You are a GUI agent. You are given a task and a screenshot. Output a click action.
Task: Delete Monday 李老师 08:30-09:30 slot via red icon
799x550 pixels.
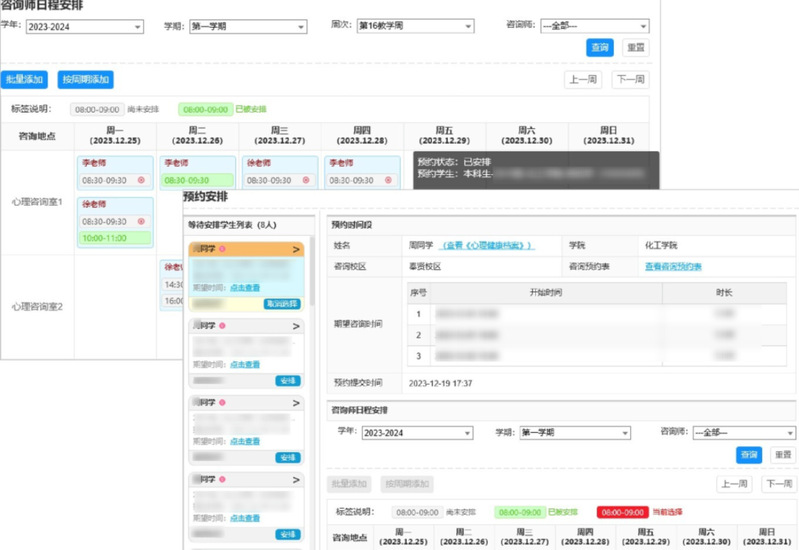coord(140,181)
